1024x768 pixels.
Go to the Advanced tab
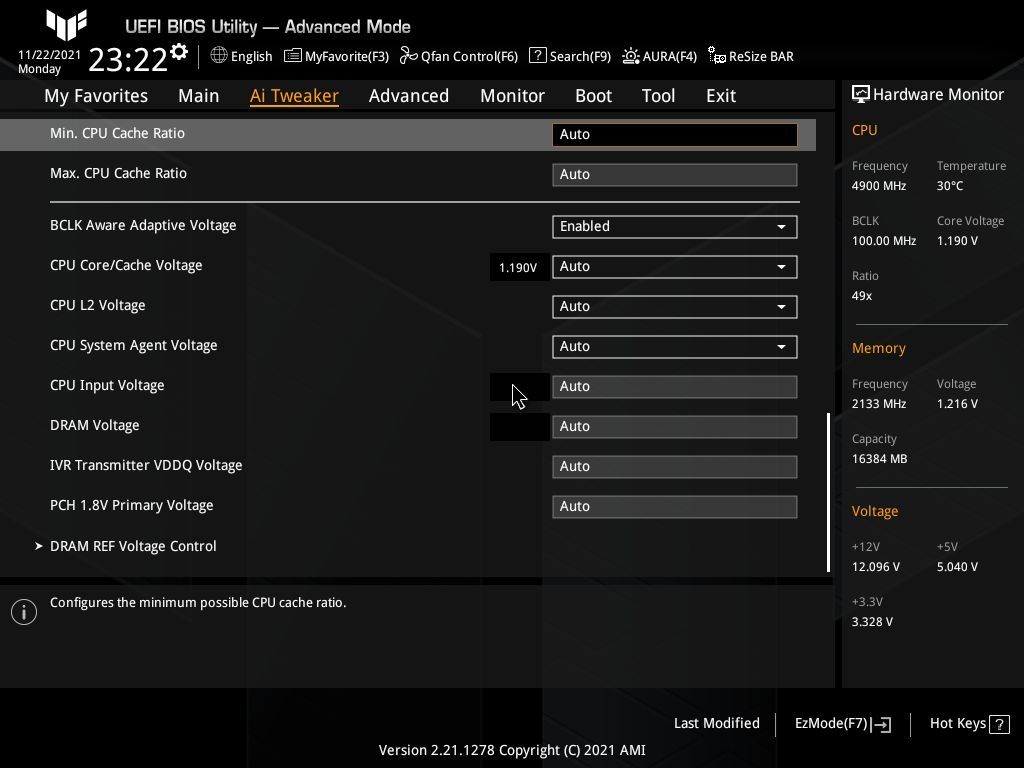(x=409, y=96)
